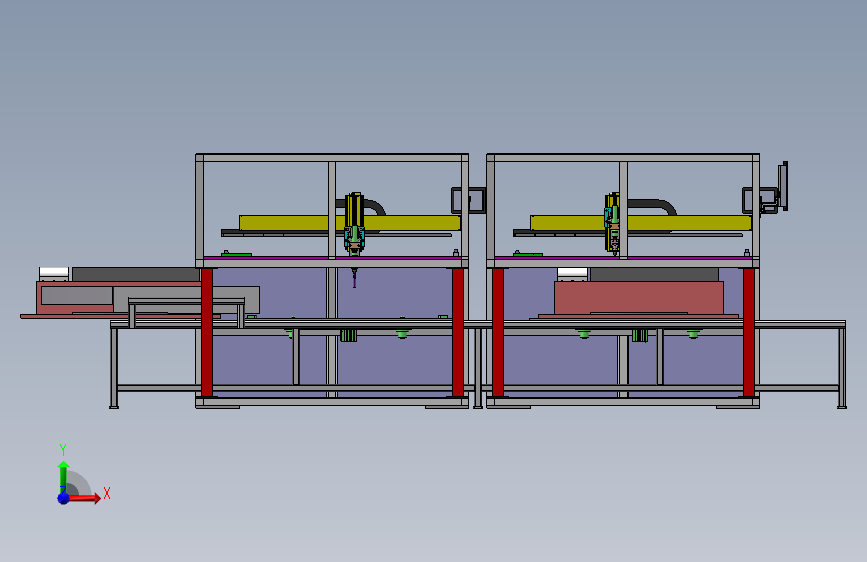Screen dimensions: 867x562
Task: Select the green motor under the left conveyor
Action: tap(348, 335)
